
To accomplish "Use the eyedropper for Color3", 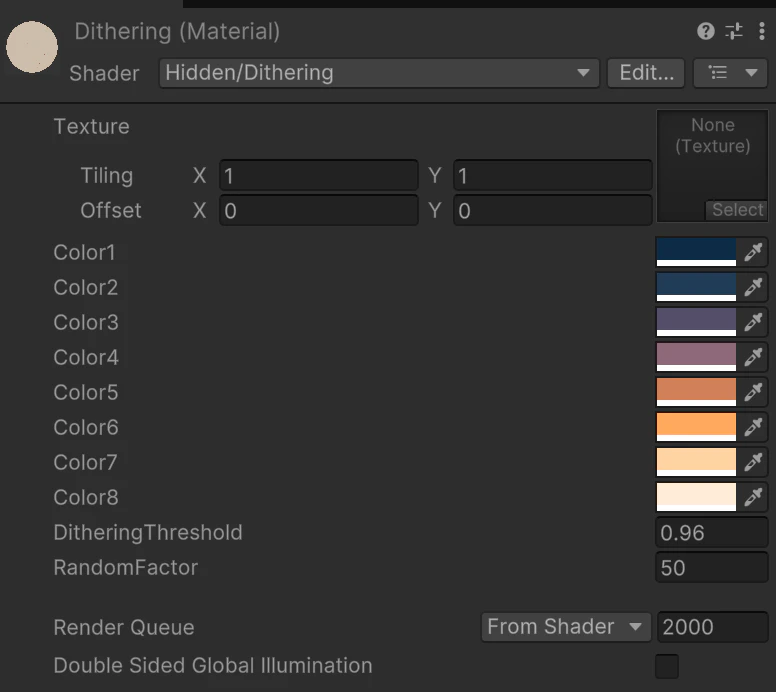I will tap(753, 322).
